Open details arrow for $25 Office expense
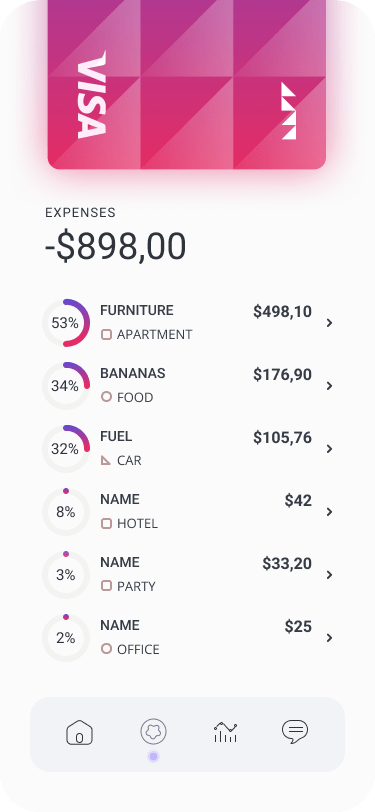Viewport: 375px width, 812px height. 329,638
